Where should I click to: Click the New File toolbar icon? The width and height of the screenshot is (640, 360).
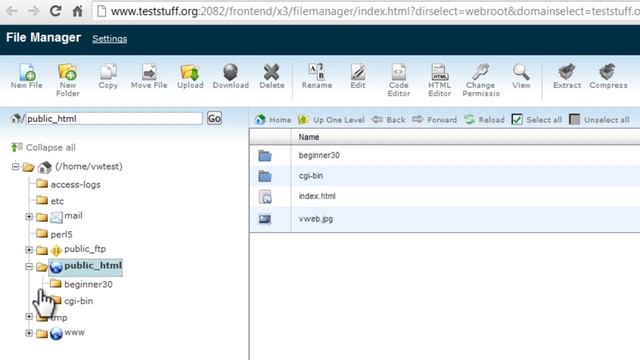[27, 76]
